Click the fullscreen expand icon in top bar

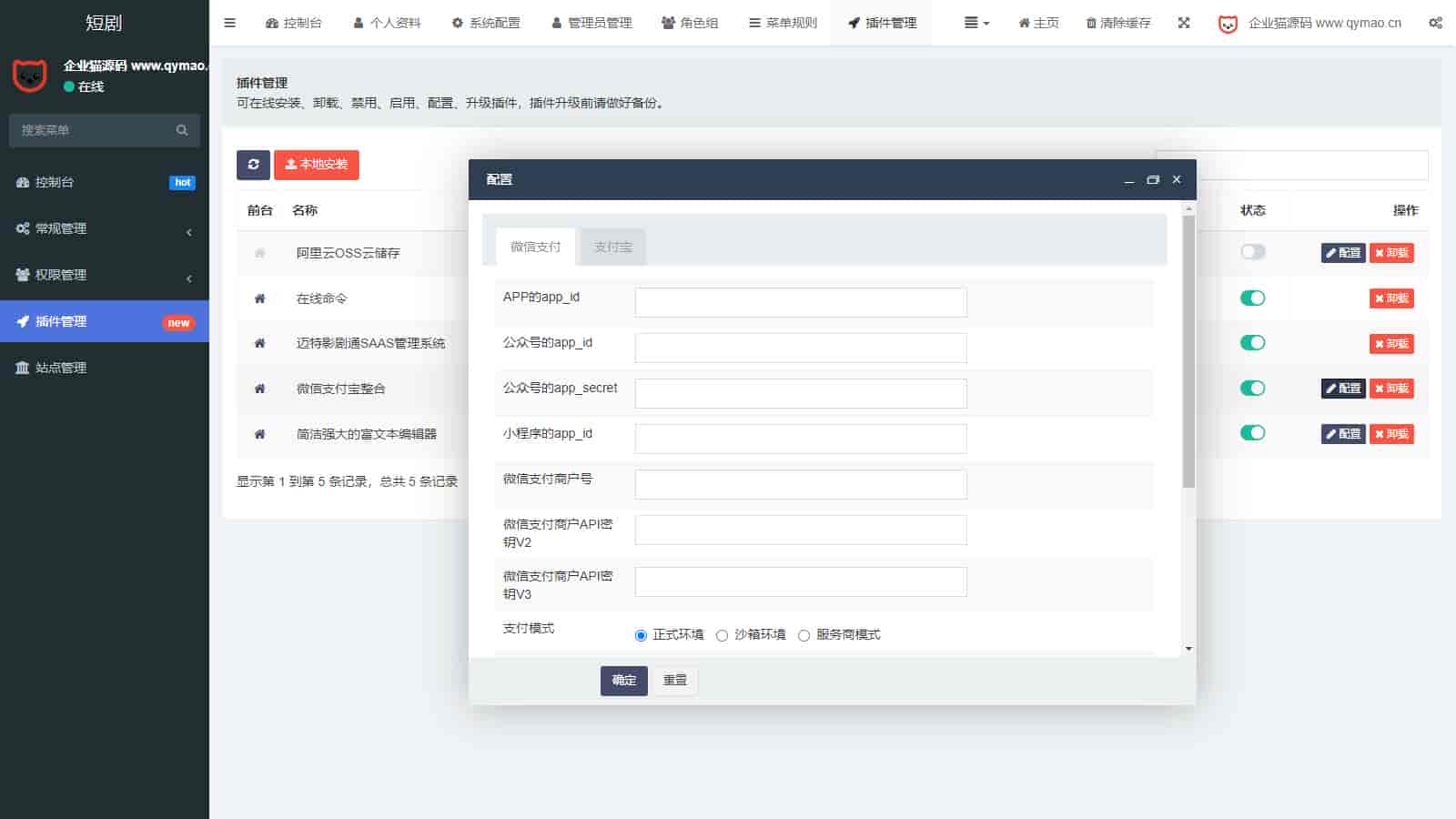pyautogui.click(x=1184, y=23)
